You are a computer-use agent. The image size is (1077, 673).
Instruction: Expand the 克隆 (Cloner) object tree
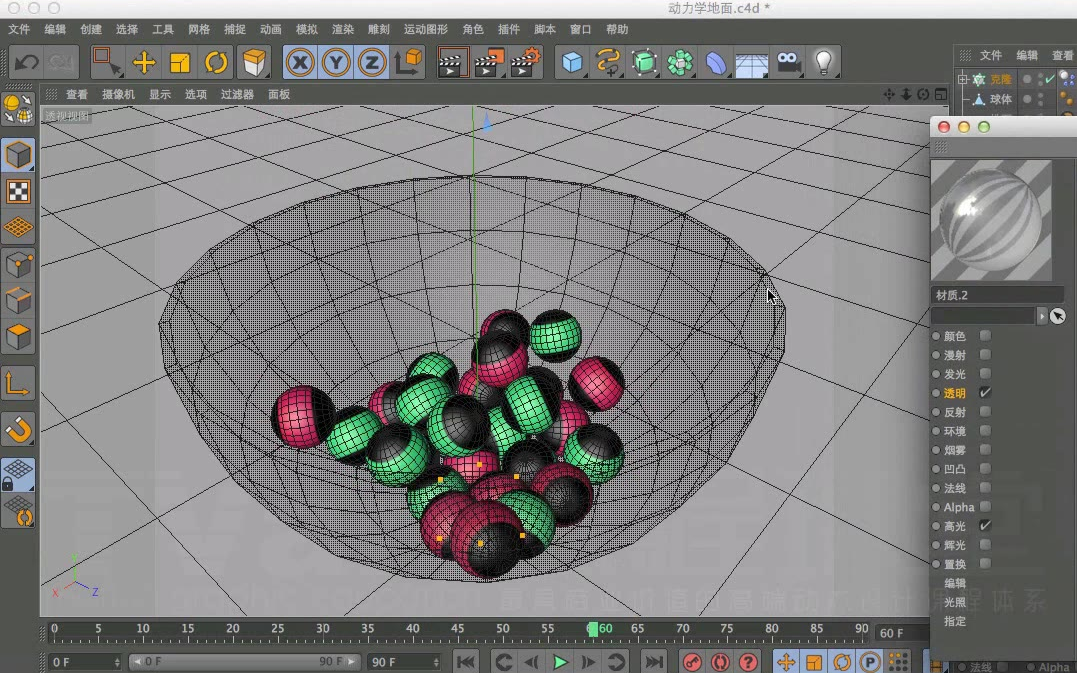tap(963, 79)
